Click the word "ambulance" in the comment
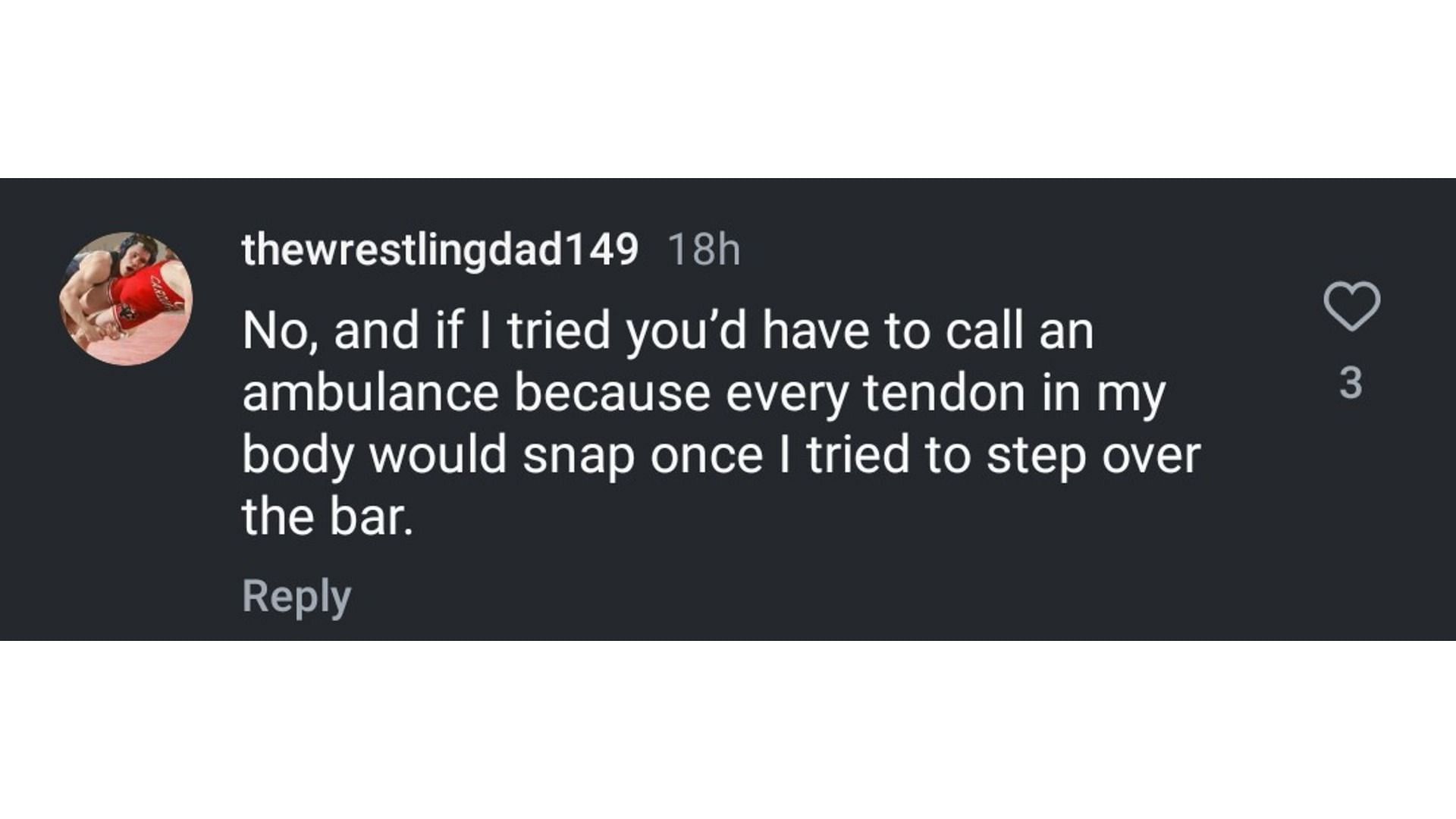The height and width of the screenshot is (819, 1456). (x=370, y=393)
